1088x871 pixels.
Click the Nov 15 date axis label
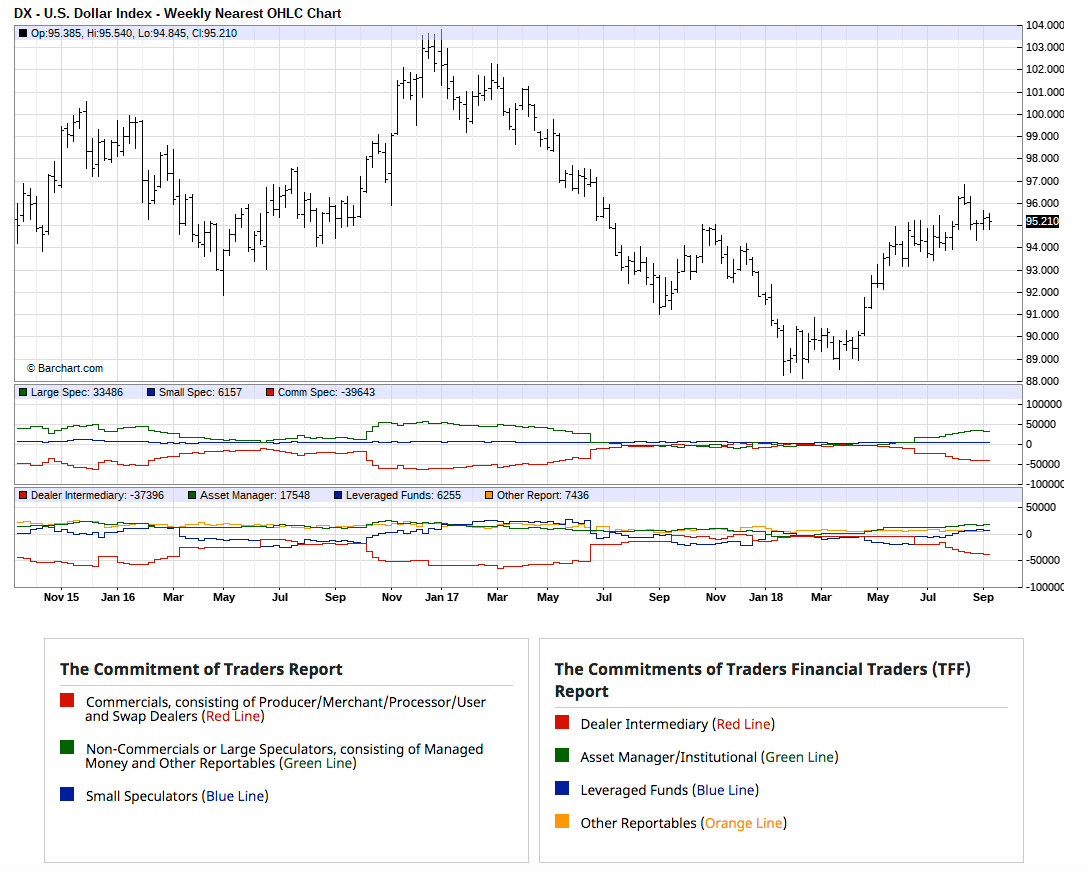click(61, 598)
